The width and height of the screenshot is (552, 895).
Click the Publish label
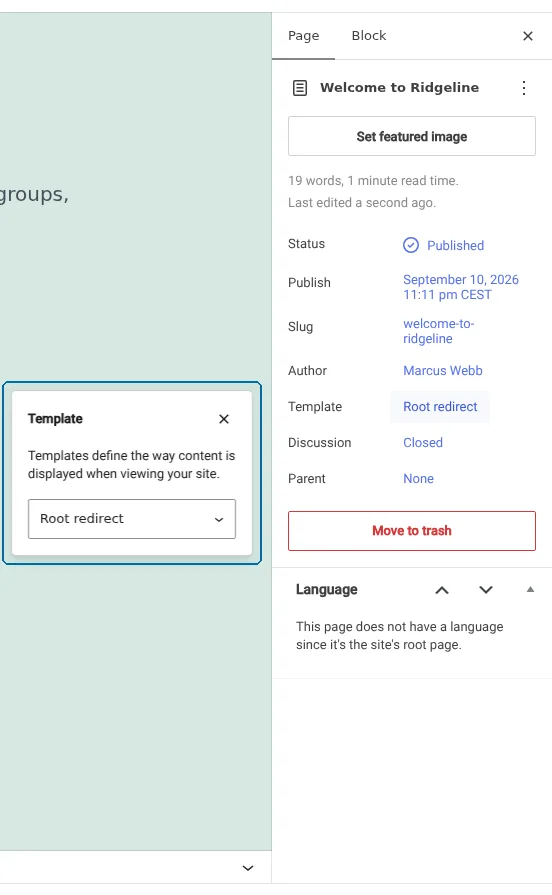point(309,283)
